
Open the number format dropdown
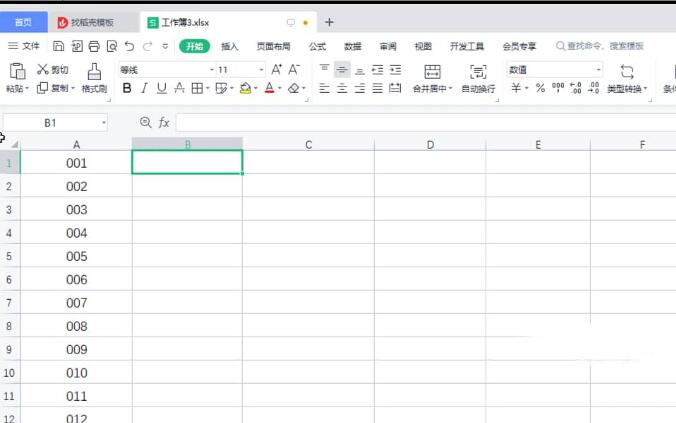pos(598,69)
